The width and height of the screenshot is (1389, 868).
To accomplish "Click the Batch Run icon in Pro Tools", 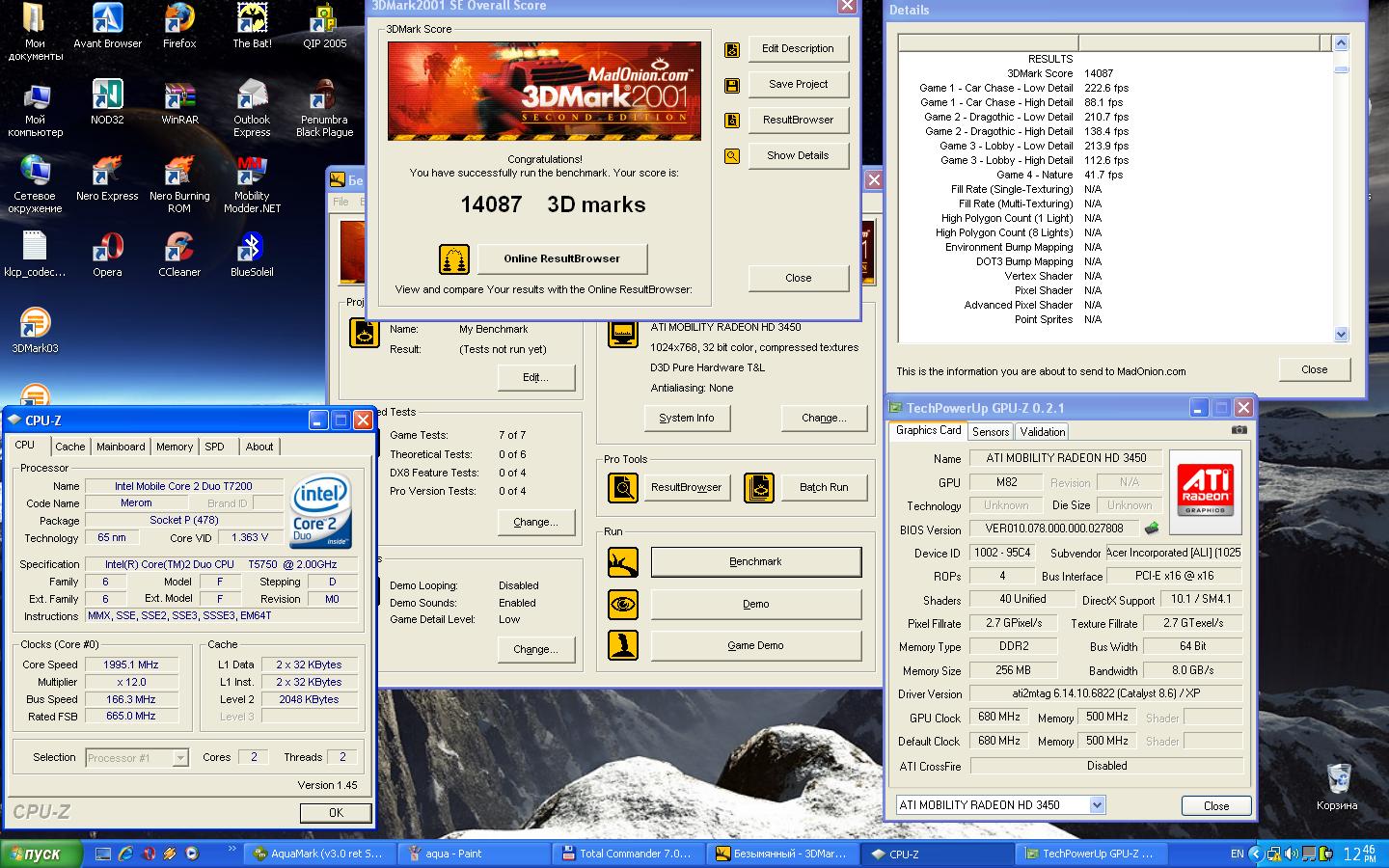I will pos(759,487).
